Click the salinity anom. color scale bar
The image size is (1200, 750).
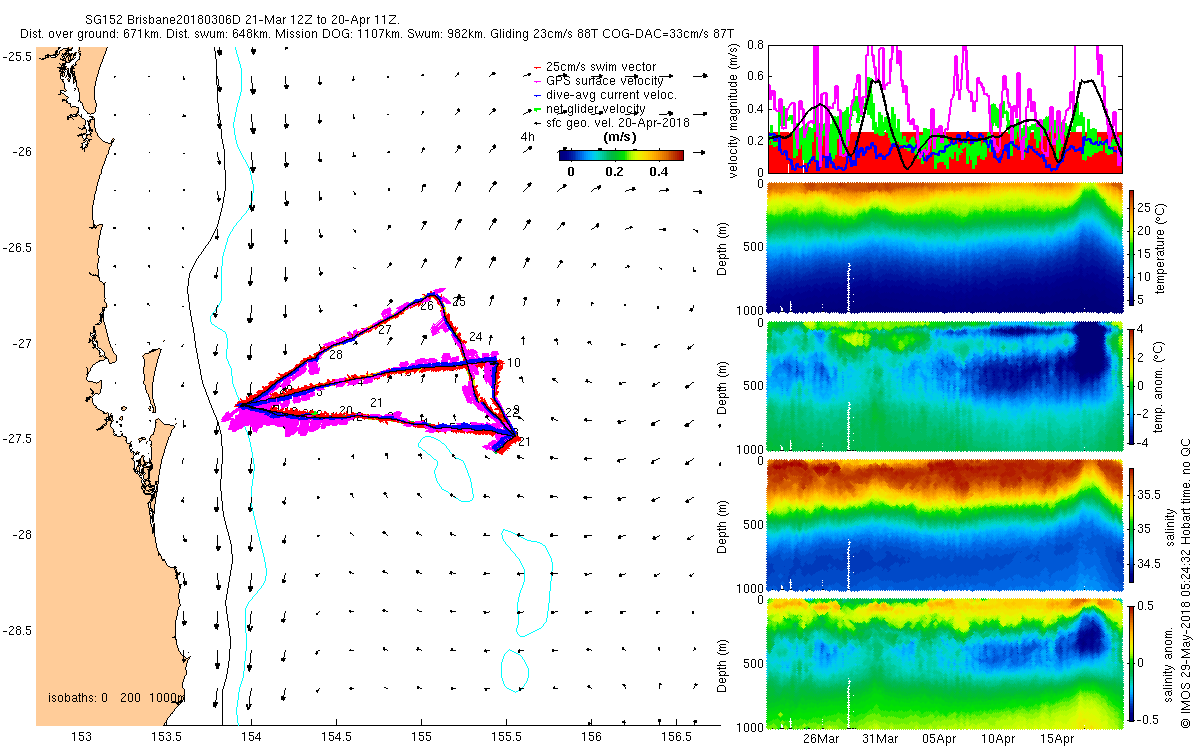click(x=1132, y=663)
